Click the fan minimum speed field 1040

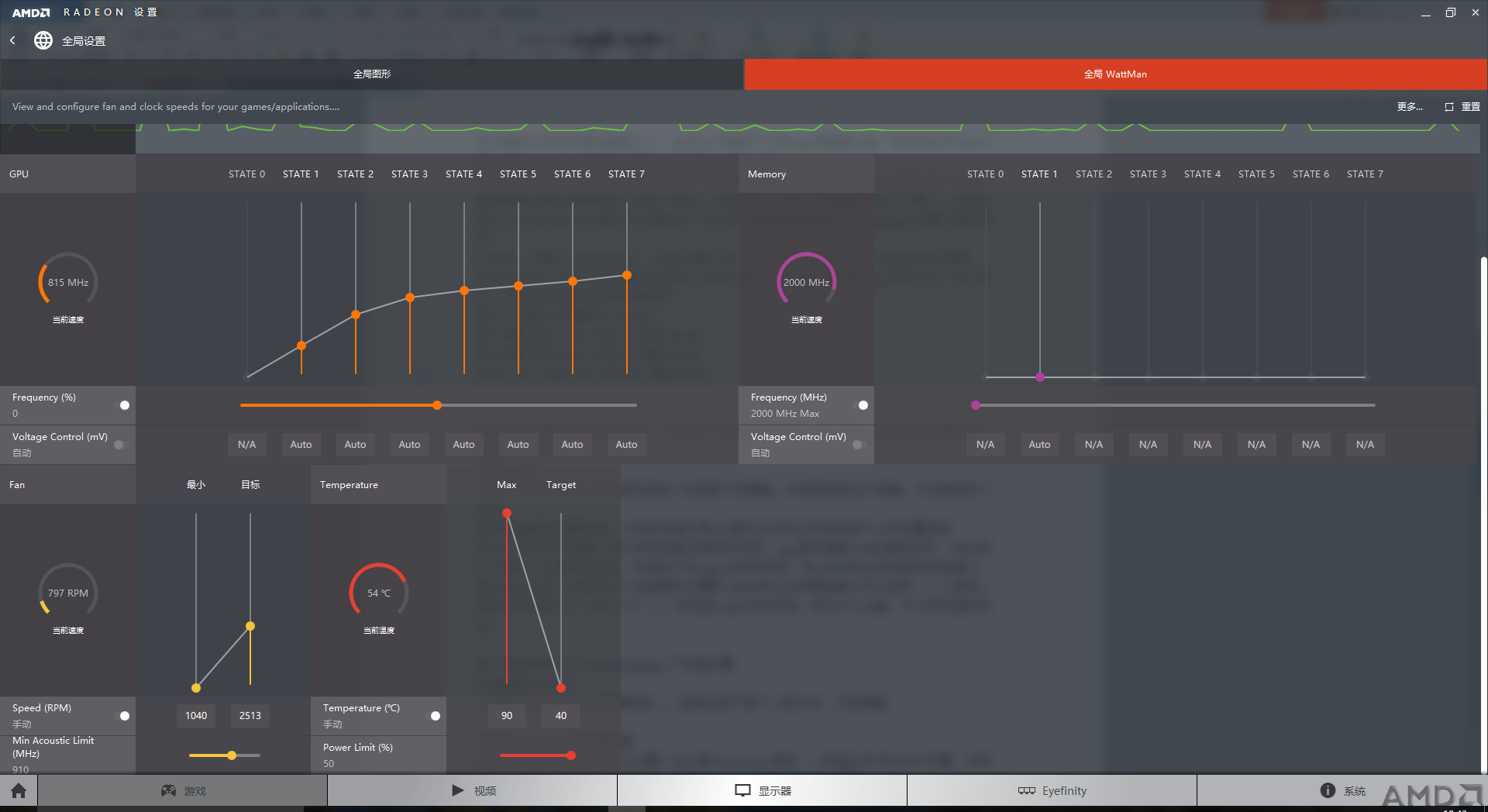pyautogui.click(x=196, y=716)
